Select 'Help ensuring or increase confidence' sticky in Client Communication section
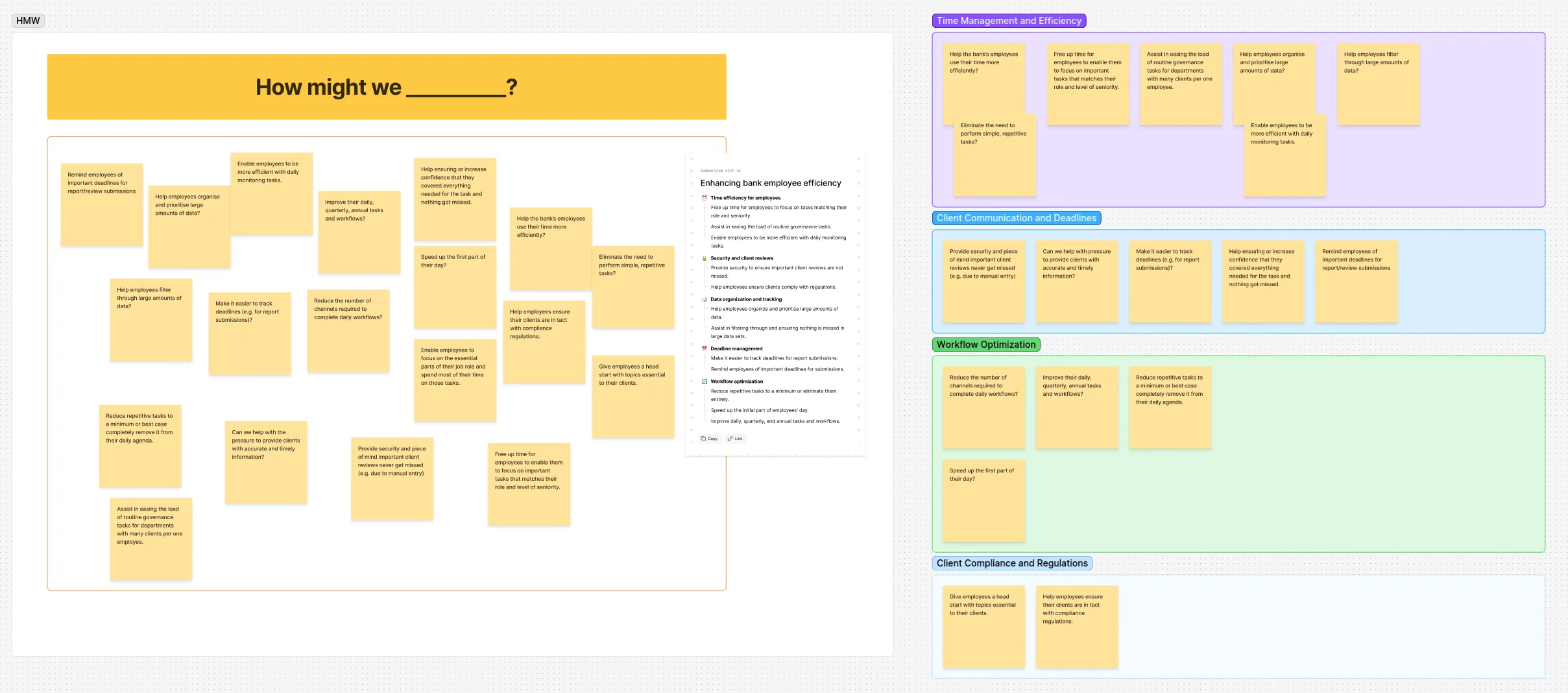 click(x=1263, y=282)
